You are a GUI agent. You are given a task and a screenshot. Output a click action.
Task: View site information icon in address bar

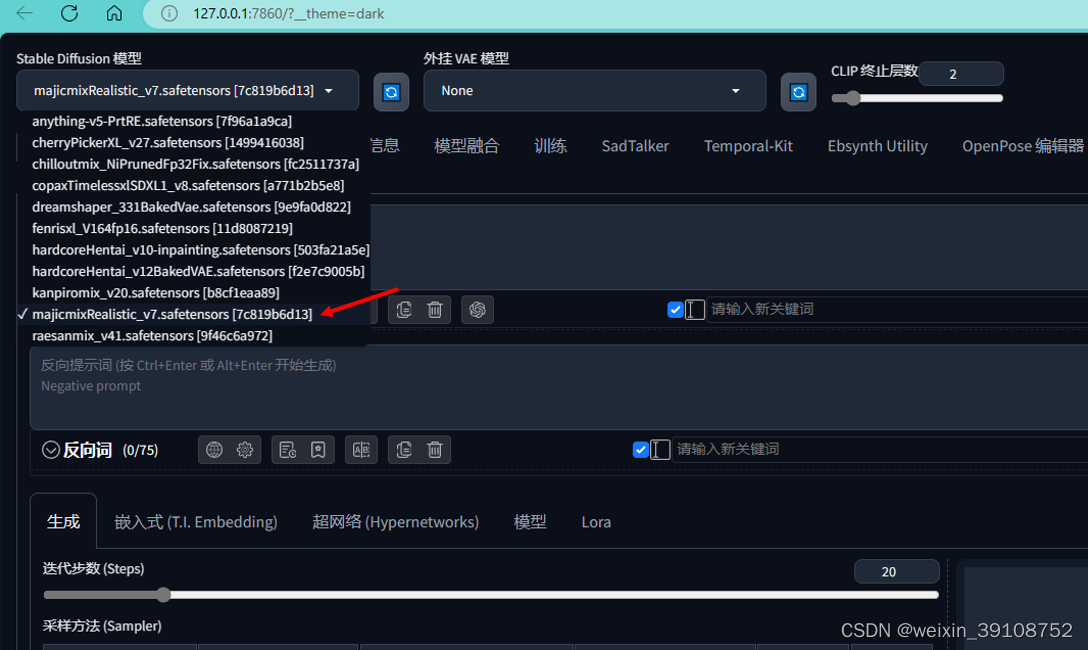[x=169, y=14]
